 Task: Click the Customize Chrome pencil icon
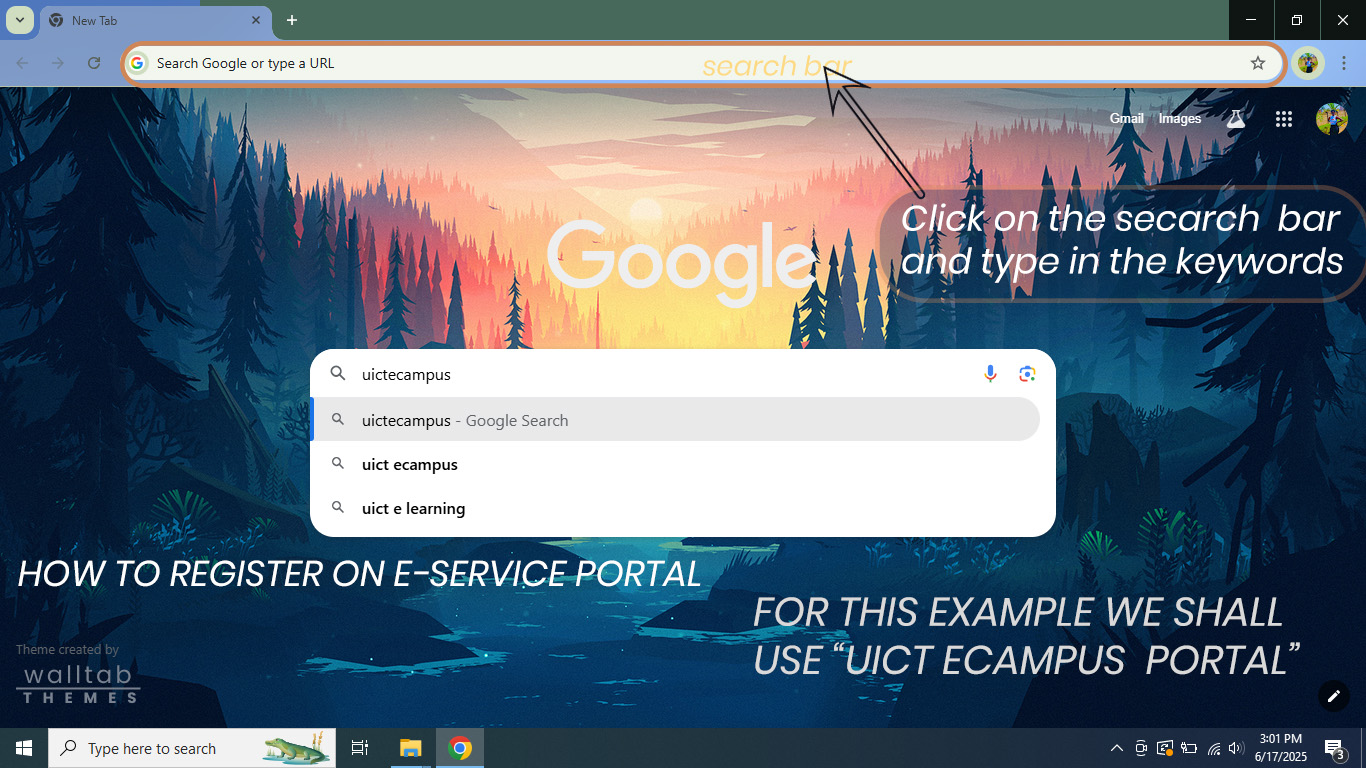tap(1333, 695)
